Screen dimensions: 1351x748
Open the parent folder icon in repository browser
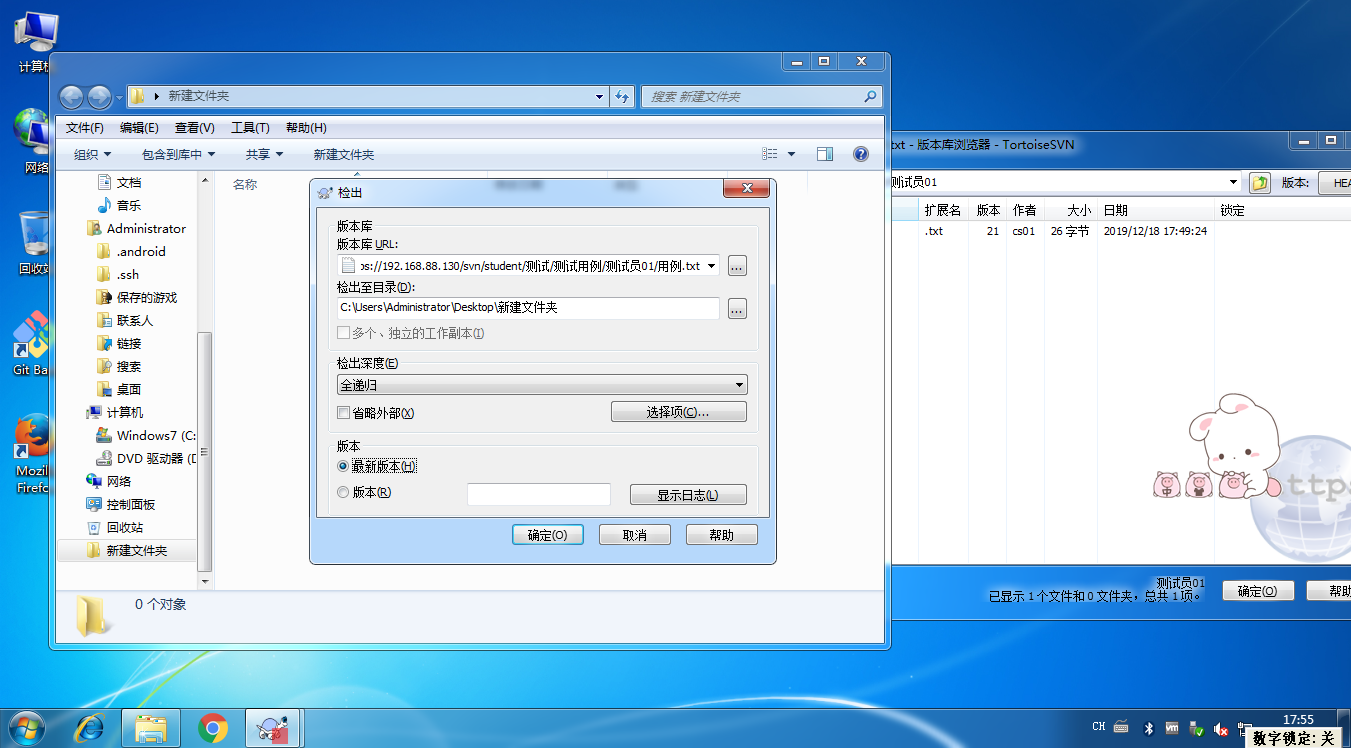tap(1260, 182)
